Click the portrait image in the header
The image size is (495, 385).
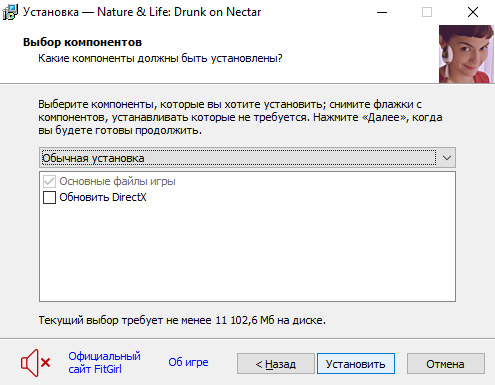(x=466, y=54)
